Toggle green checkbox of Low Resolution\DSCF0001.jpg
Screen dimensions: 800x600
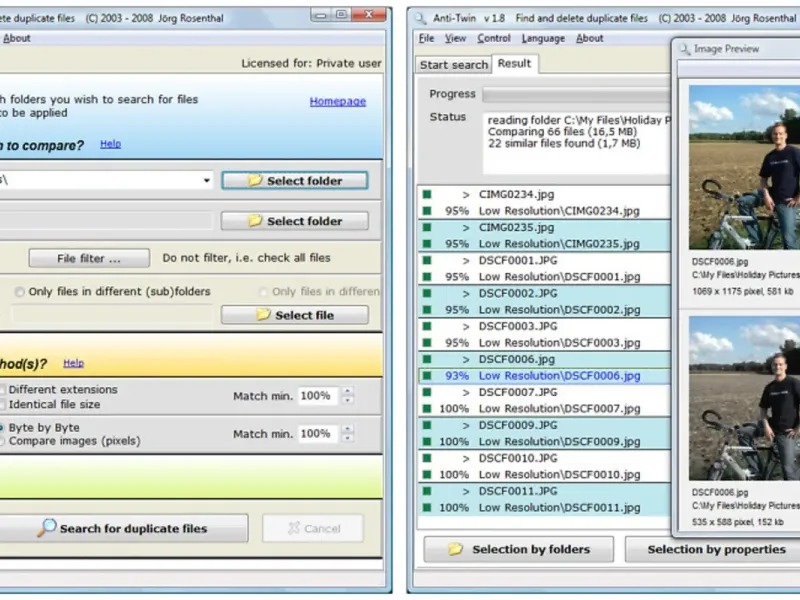pyautogui.click(x=427, y=277)
